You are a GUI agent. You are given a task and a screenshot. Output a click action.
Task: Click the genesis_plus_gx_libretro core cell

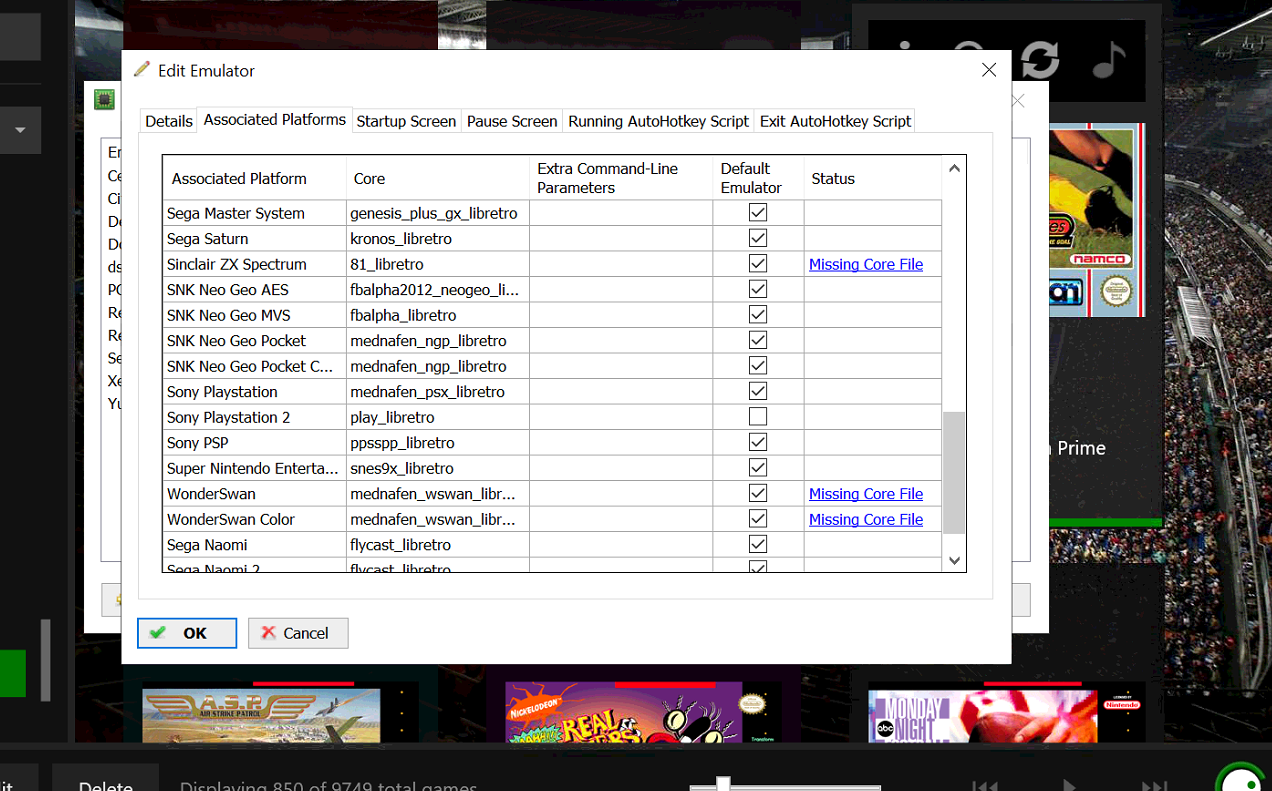click(438, 213)
